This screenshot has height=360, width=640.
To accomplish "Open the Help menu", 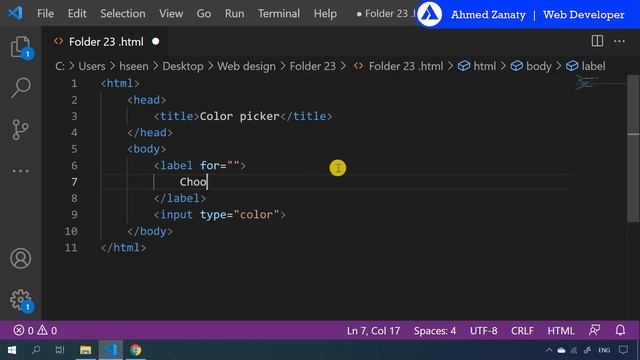I will coord(325,13).
